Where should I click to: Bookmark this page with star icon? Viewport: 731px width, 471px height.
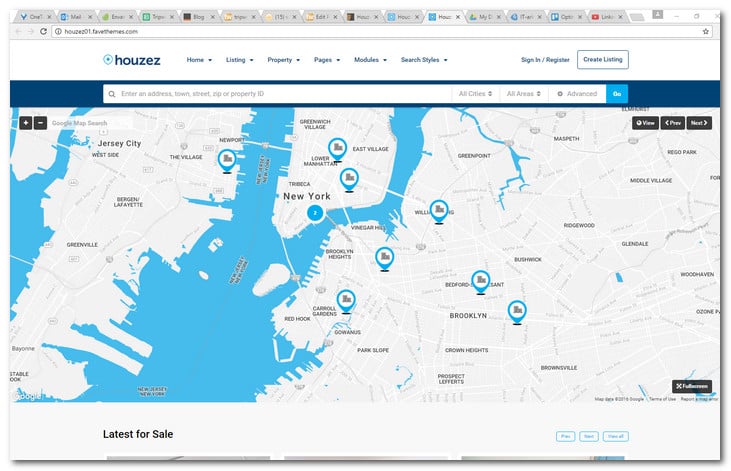coord(706,31)
